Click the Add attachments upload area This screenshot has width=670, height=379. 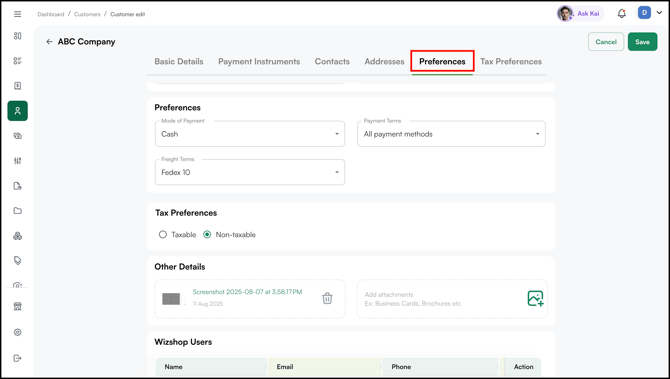452,299
